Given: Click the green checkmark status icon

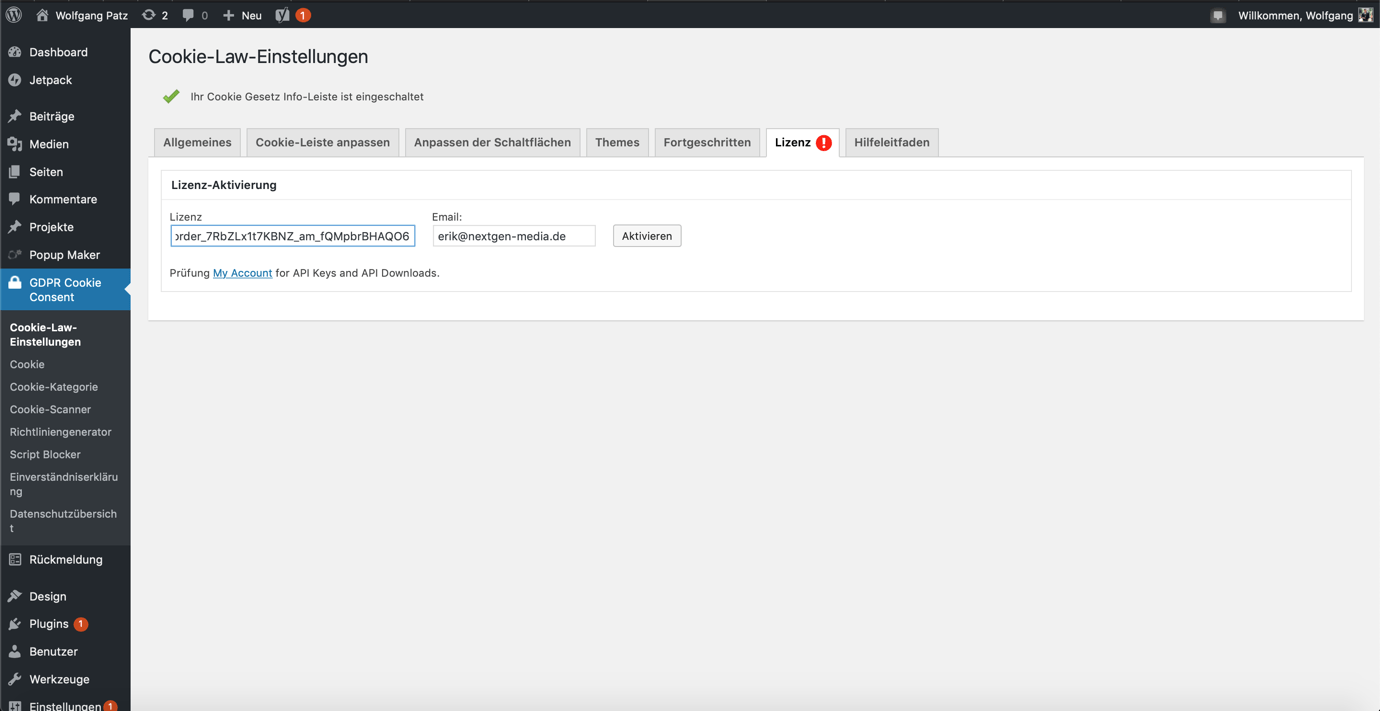Looking at the screenshot, I should 171,96.
